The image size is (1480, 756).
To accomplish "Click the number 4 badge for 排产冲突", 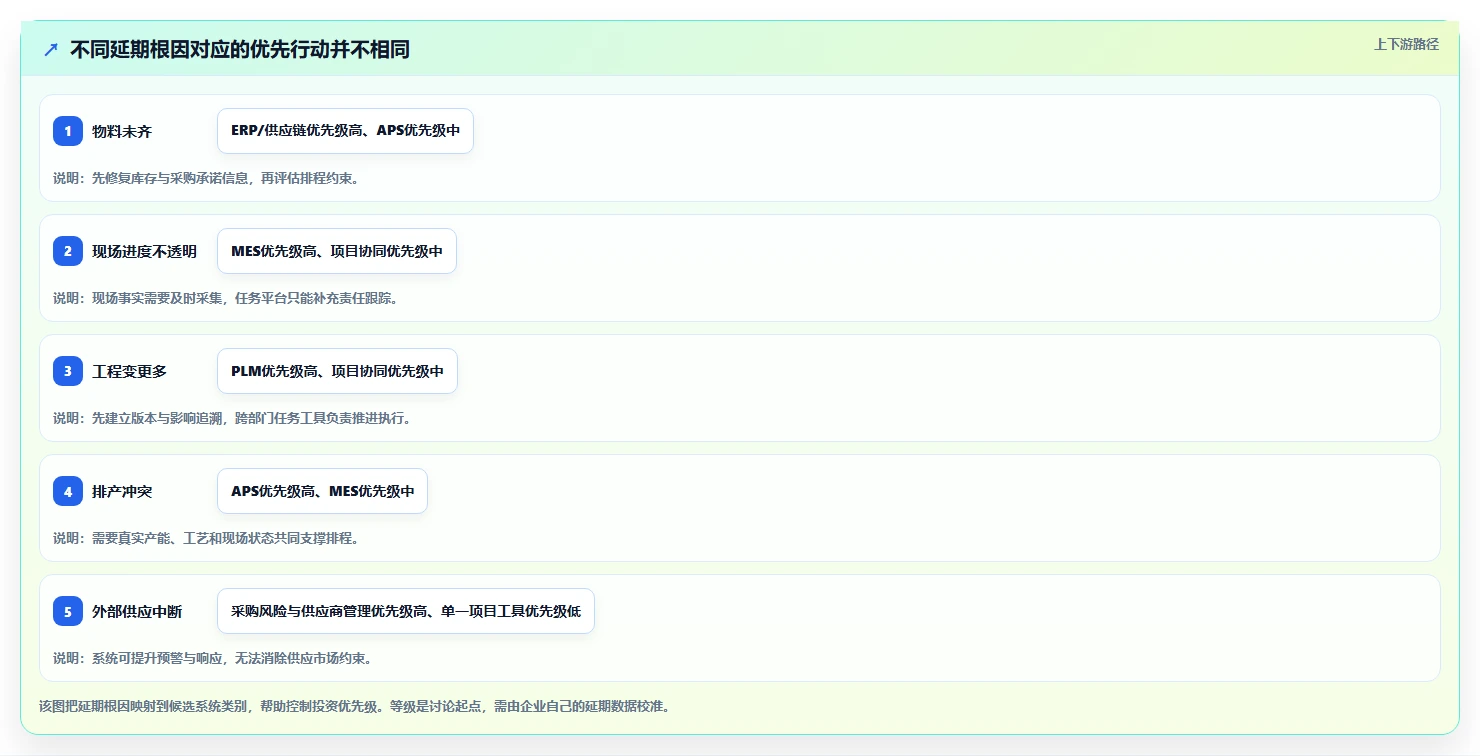I will 68,491.
